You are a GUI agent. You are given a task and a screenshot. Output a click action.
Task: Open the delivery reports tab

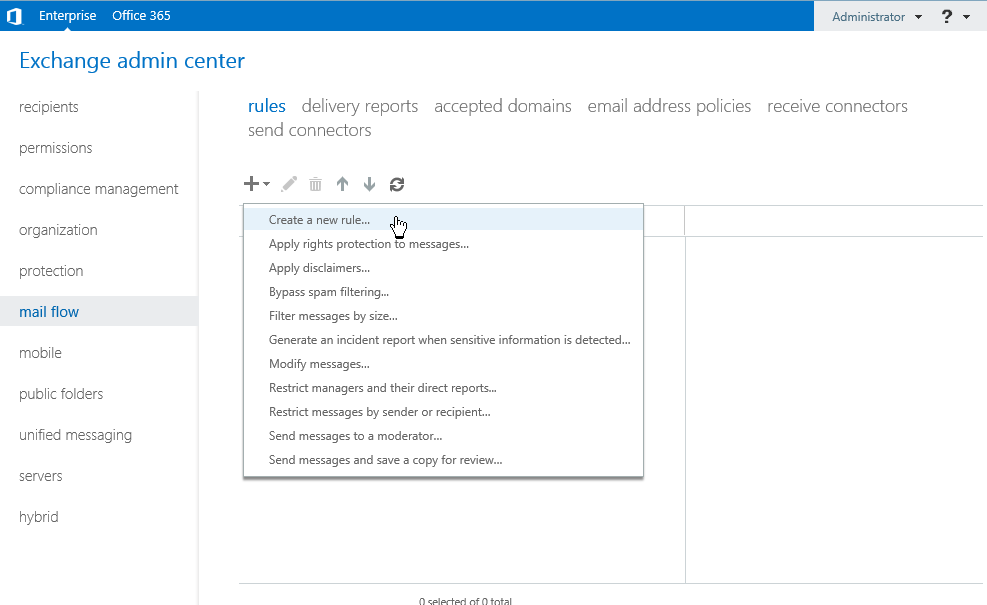(x=359, y=106)
